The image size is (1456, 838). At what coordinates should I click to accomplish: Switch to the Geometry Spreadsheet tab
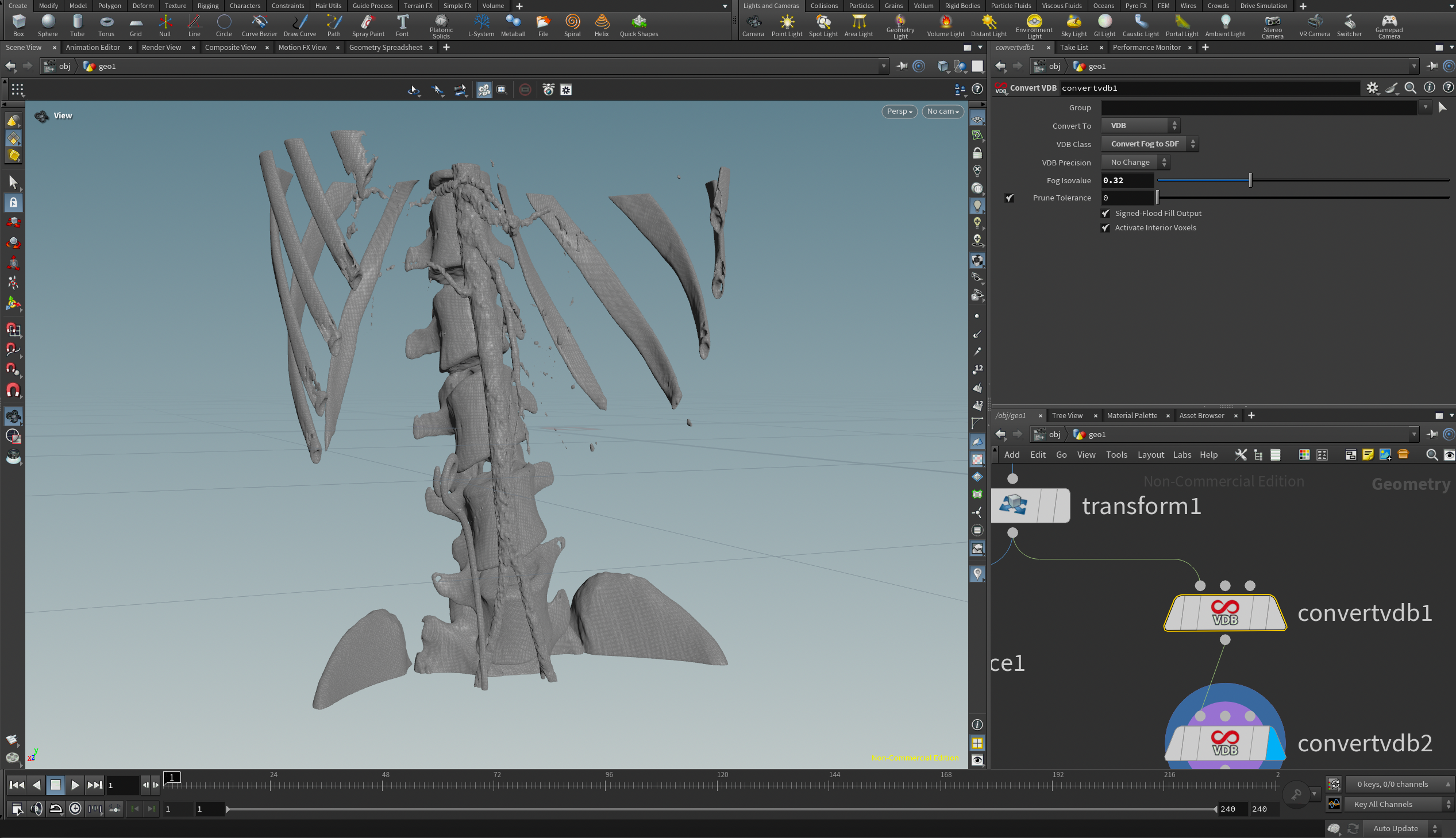click(x=385, y=47)
